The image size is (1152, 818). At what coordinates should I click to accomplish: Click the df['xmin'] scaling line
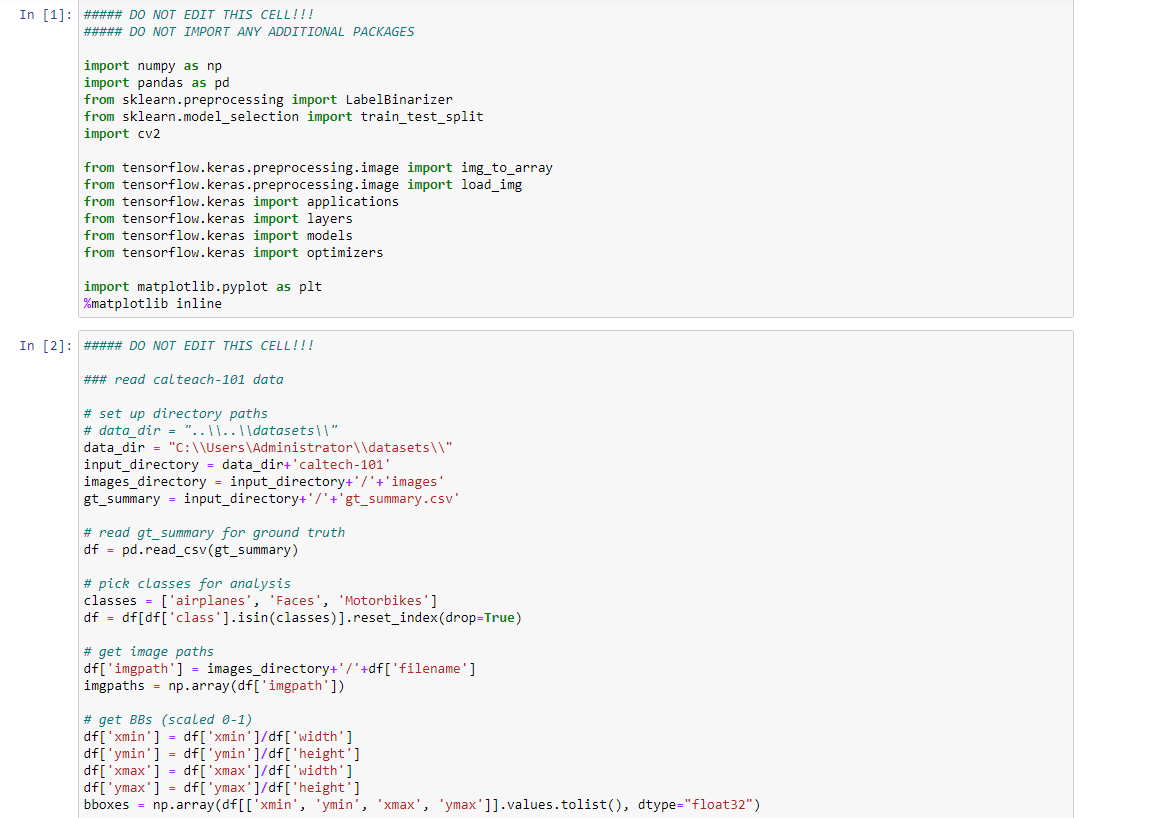218,736
